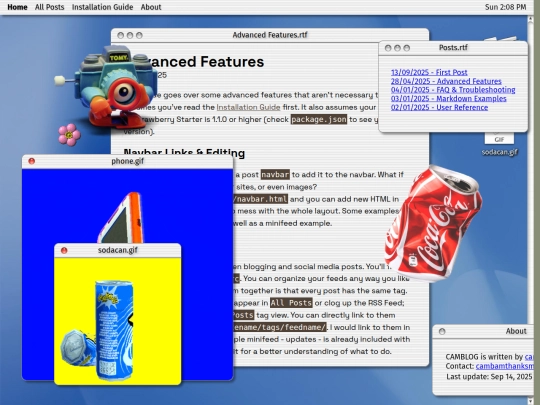This screenshot has height=405, width=540.
Task: Open the '13/09/2025 - First Post' link
Action: [429, 72]
